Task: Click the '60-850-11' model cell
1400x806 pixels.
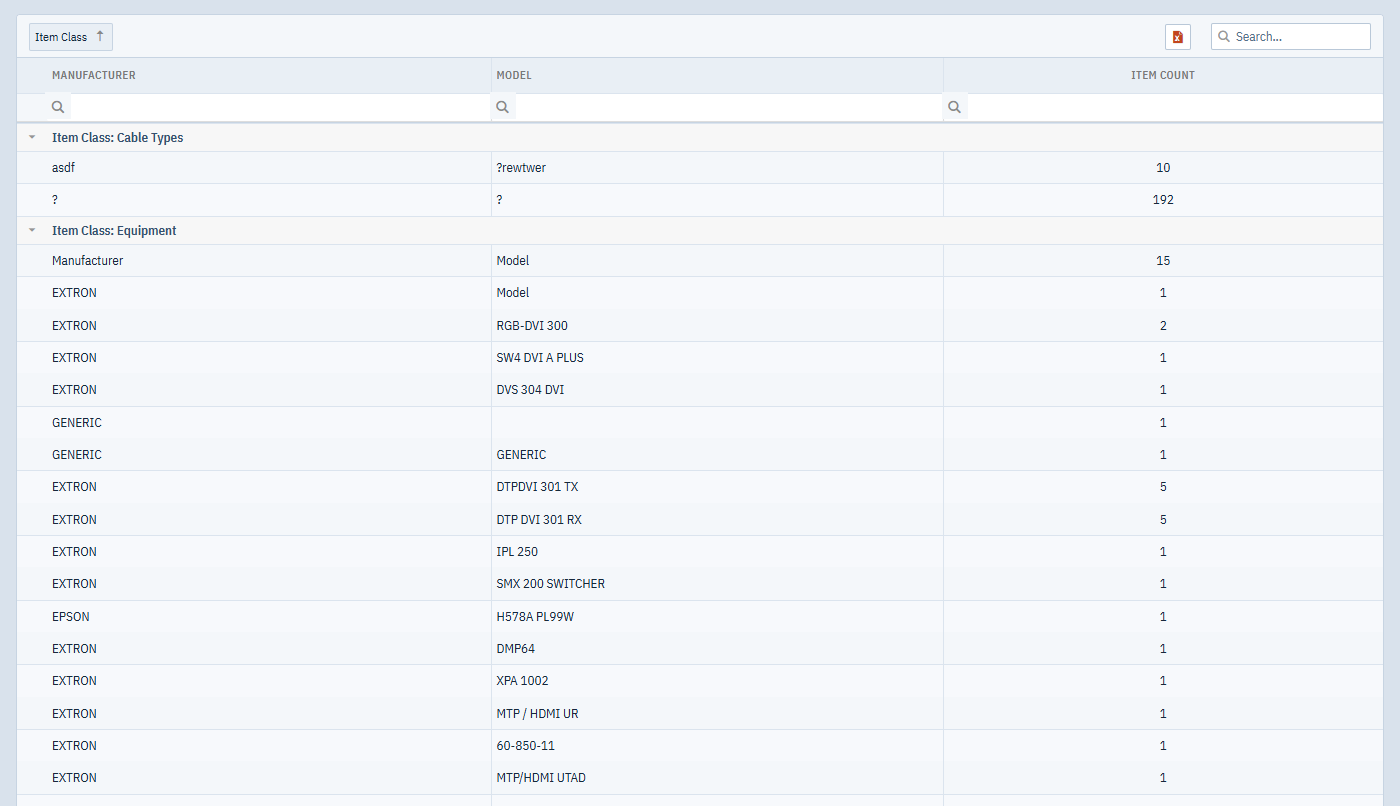Action: point(717,746)
